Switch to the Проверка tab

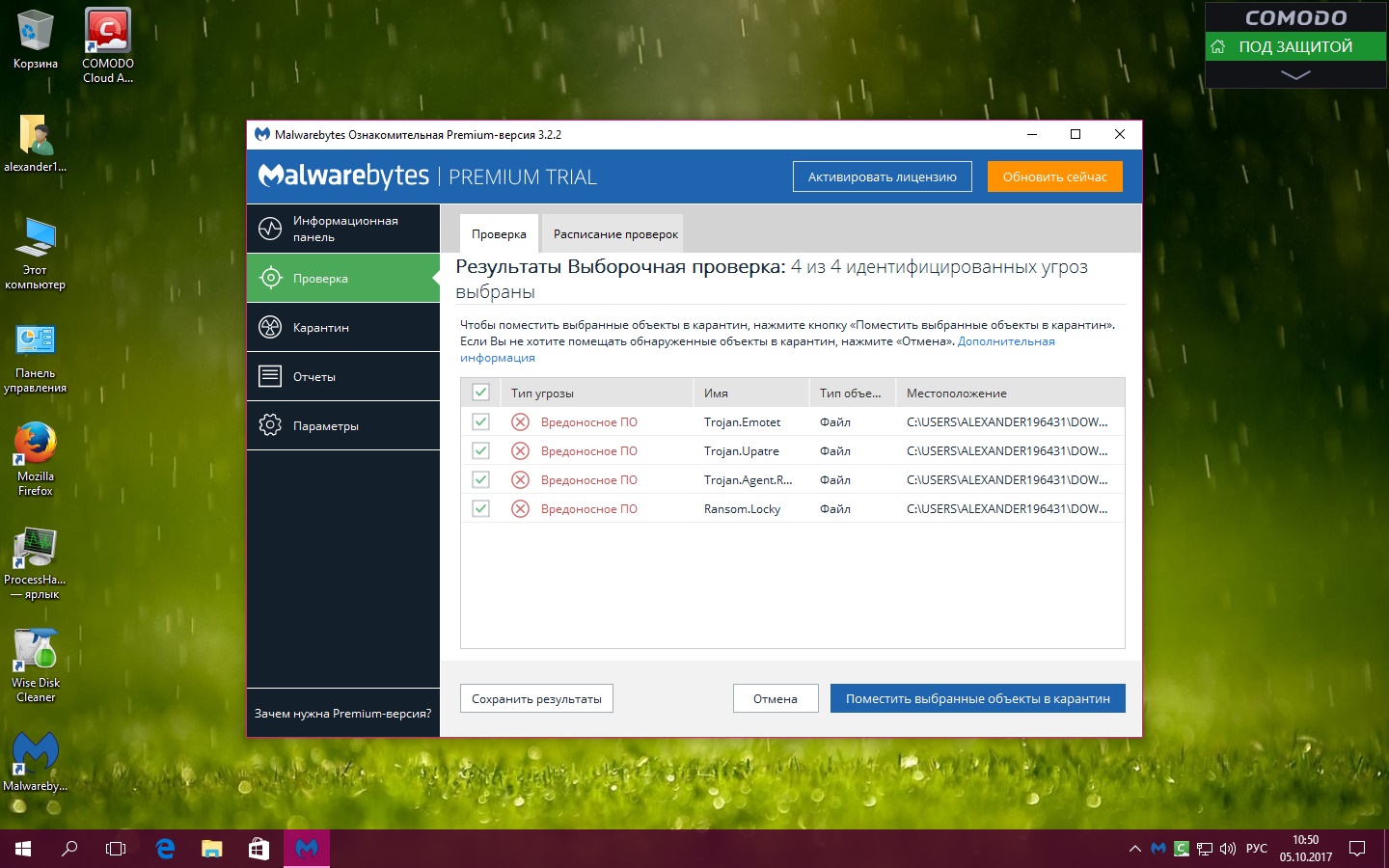click(x=499, y=233)
